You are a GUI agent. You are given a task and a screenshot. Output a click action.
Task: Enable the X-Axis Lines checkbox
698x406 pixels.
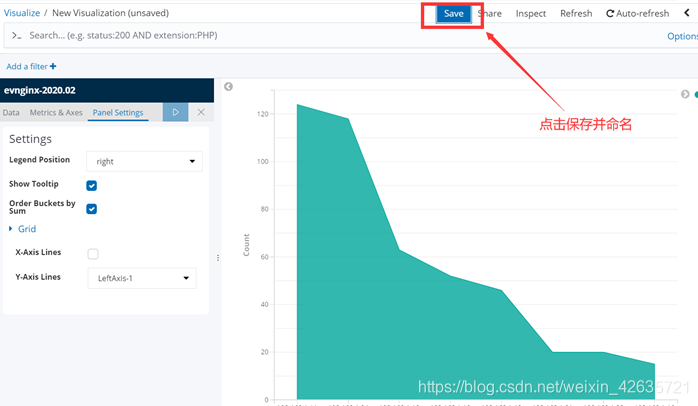pyautogui.click(x=93, y=254)
